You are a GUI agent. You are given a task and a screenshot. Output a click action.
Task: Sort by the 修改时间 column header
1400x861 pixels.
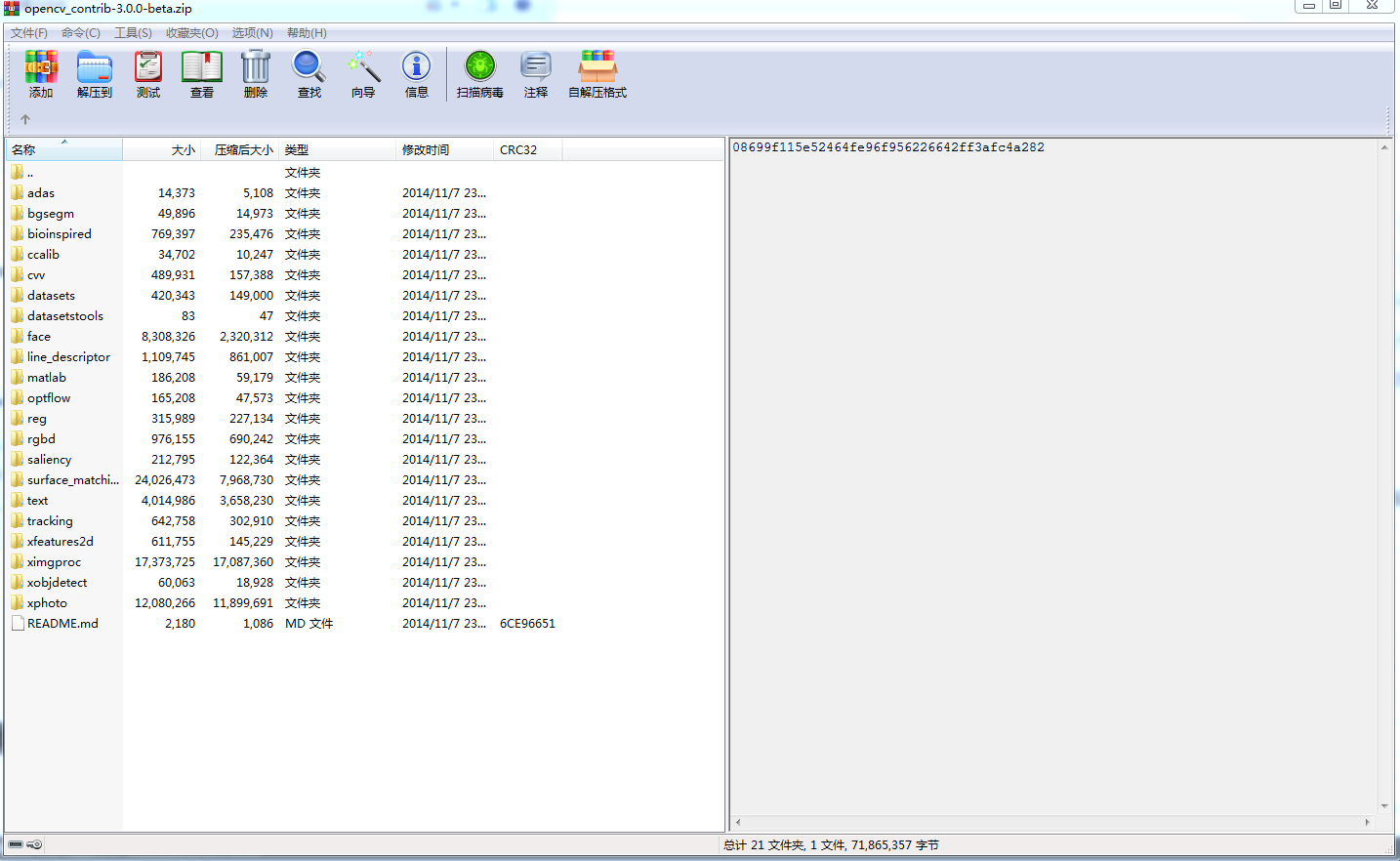point(445,149)
